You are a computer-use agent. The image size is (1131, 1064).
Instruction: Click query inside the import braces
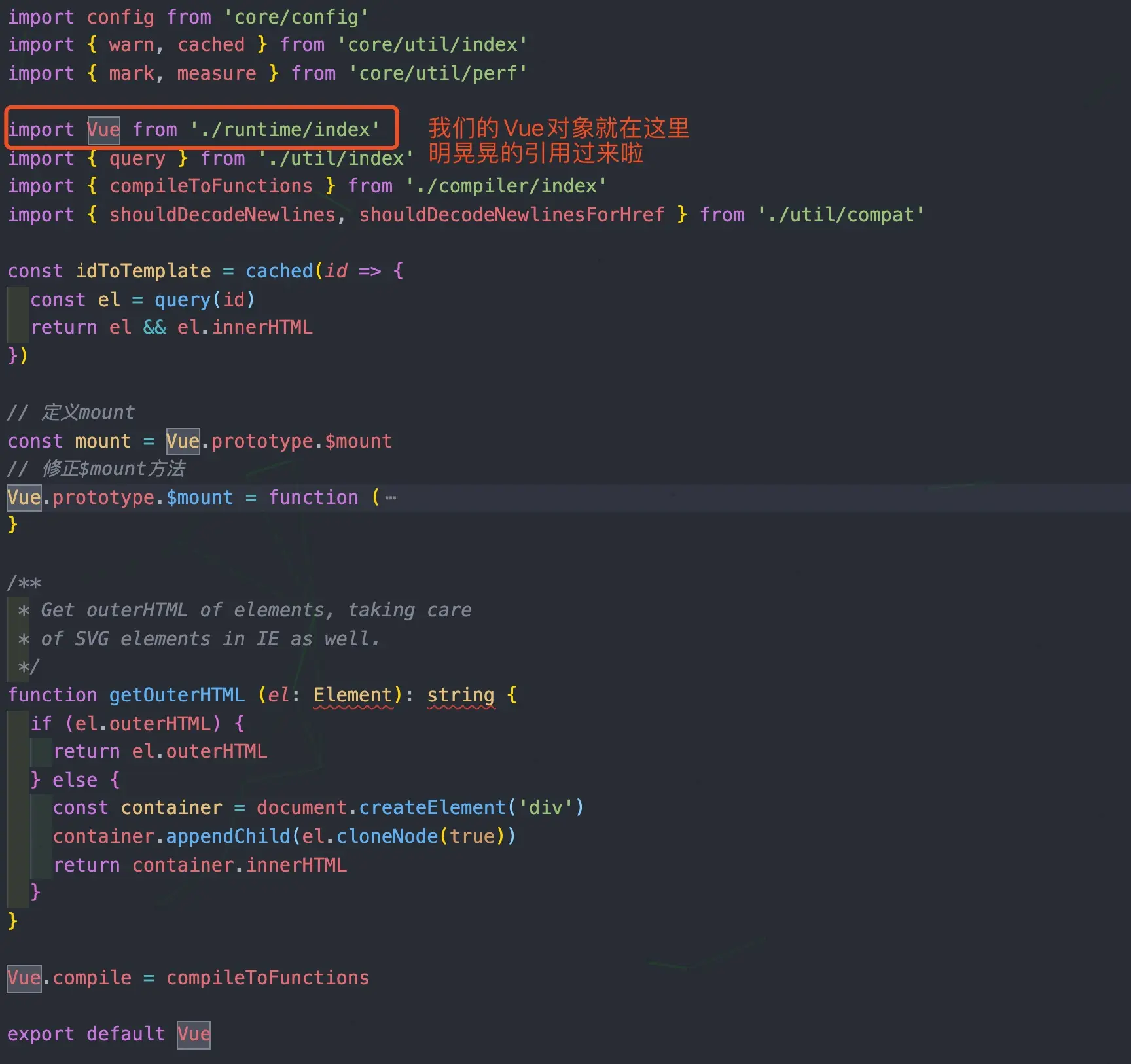(137, 158)
